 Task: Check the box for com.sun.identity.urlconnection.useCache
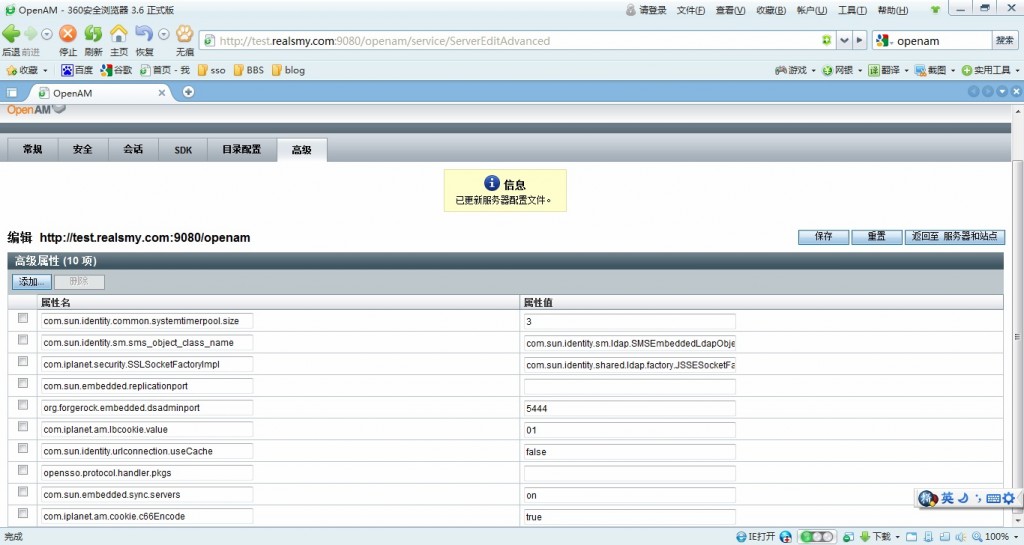(x=23, y=448)
